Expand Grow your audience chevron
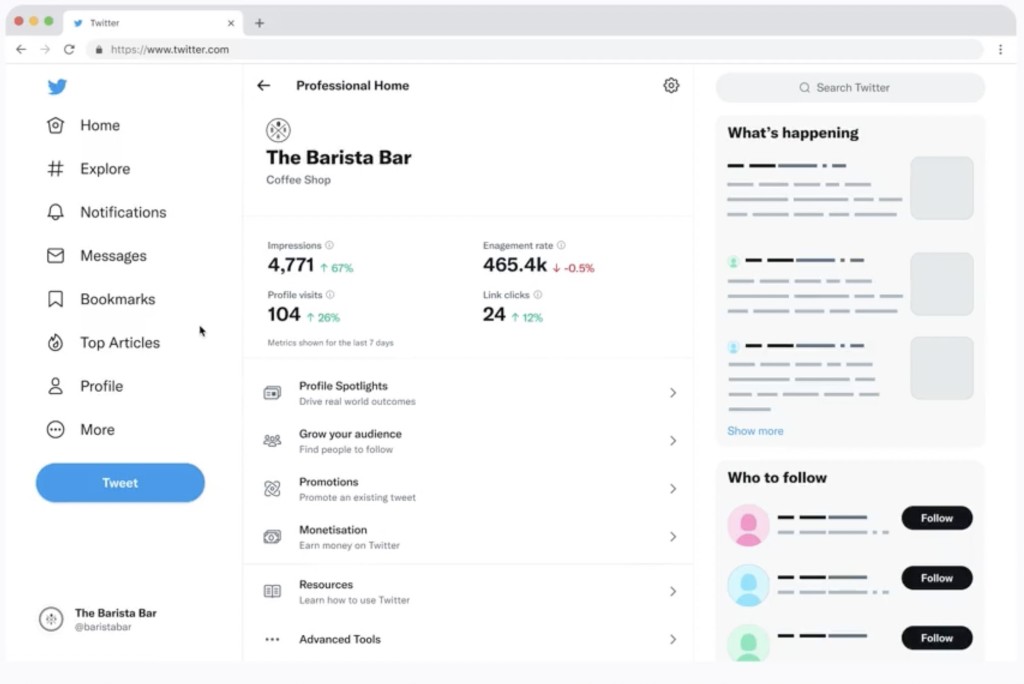Viewport: 1024px width, 684px height. coord(673,441)
